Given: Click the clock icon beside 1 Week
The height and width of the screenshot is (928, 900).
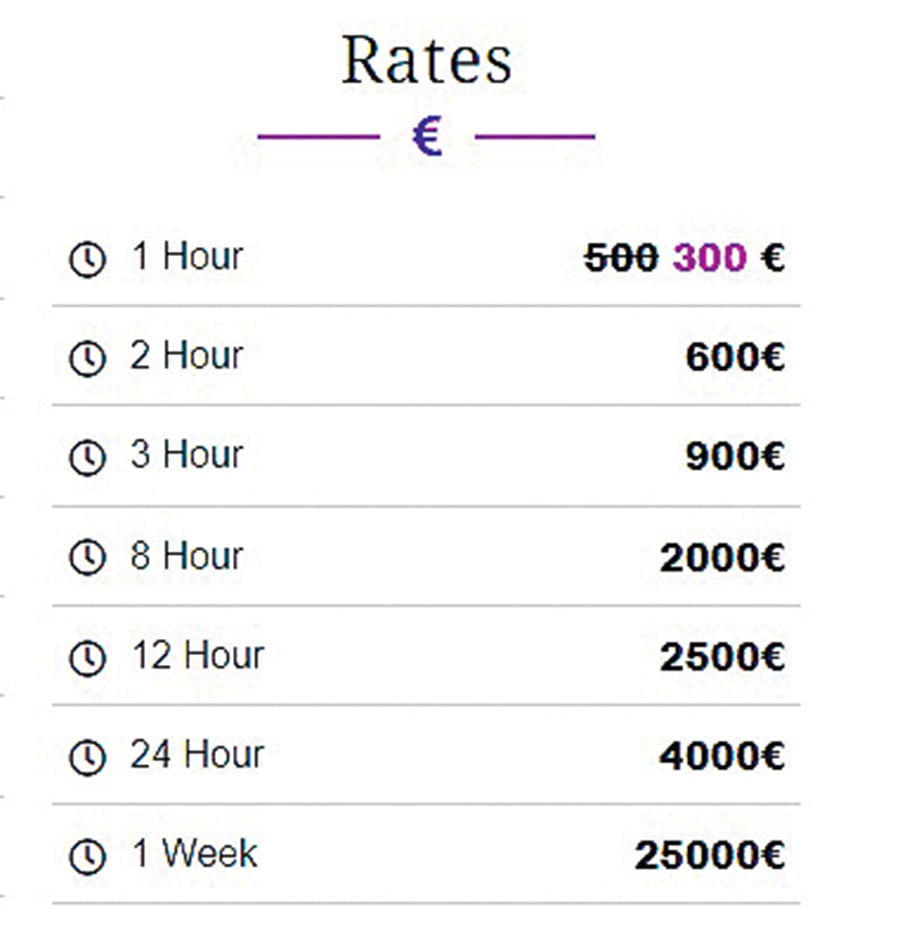Looking at the screenshot, I should point(87,857).
